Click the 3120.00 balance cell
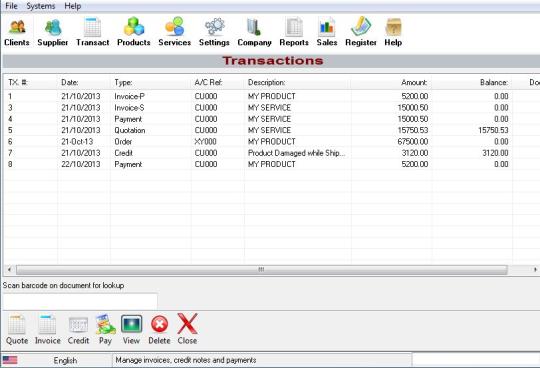This screenshot has height=368, width=540. pos(495,153)
